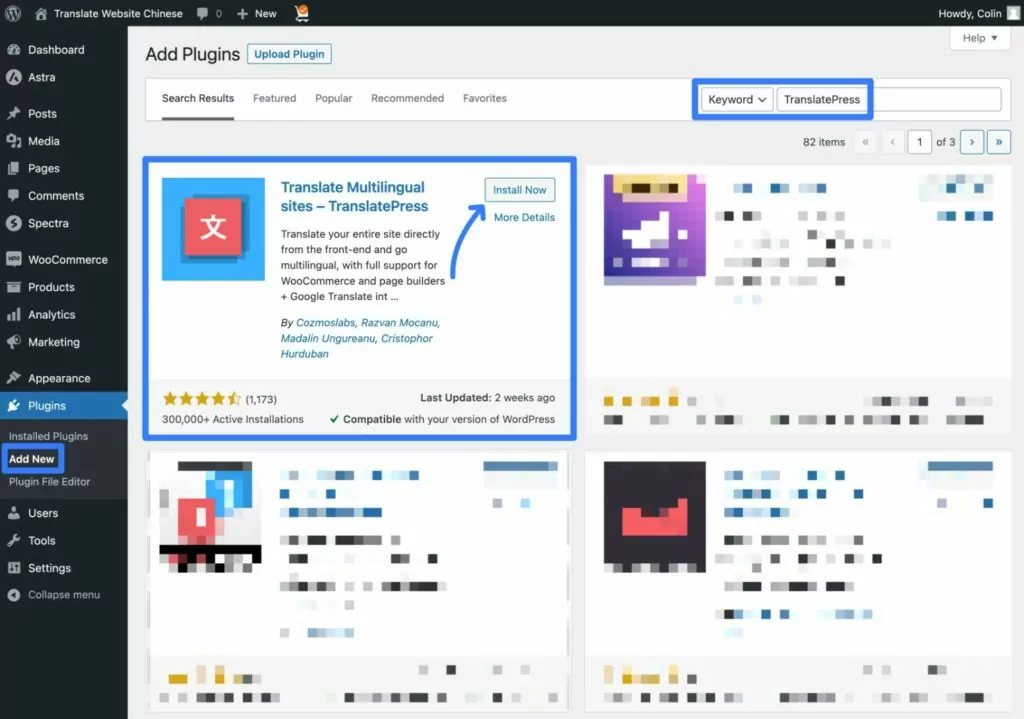Click the Comments speech bubble sidebar icon
The width and height of the screenshot is (1024, 719).
coord(14,195)
